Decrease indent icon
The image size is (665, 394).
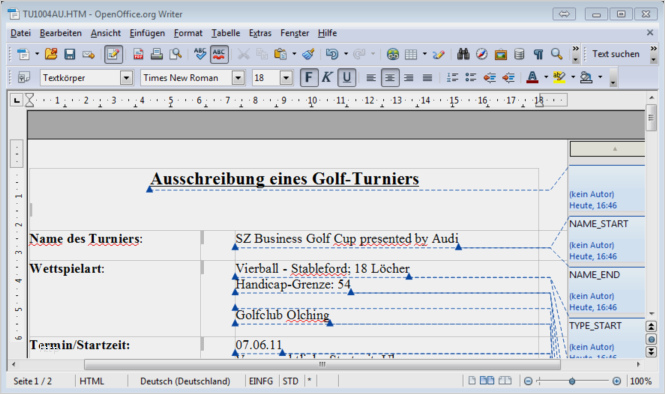(490, 78)
